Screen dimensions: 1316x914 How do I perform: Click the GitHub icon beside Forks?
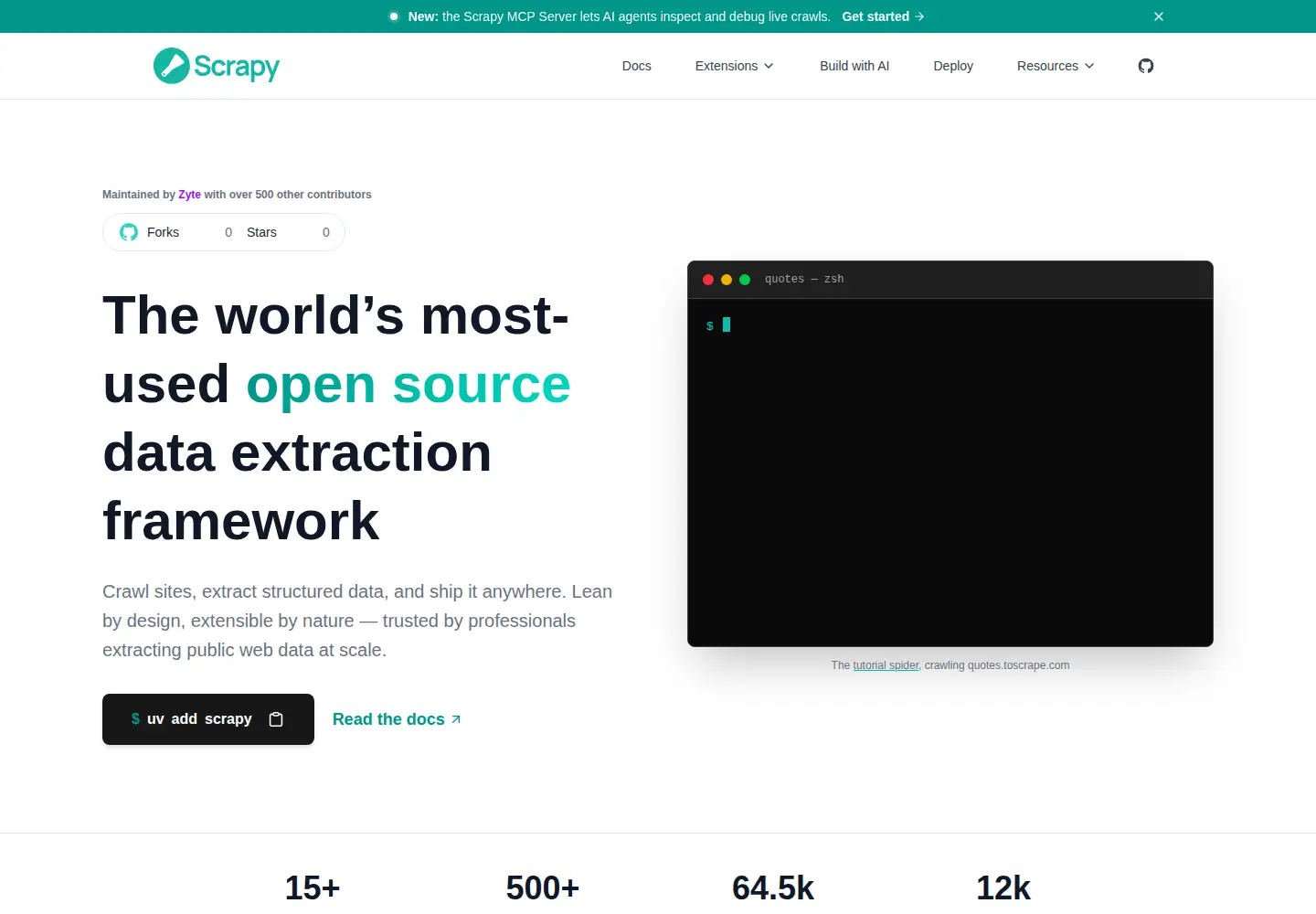click(129, 232)
